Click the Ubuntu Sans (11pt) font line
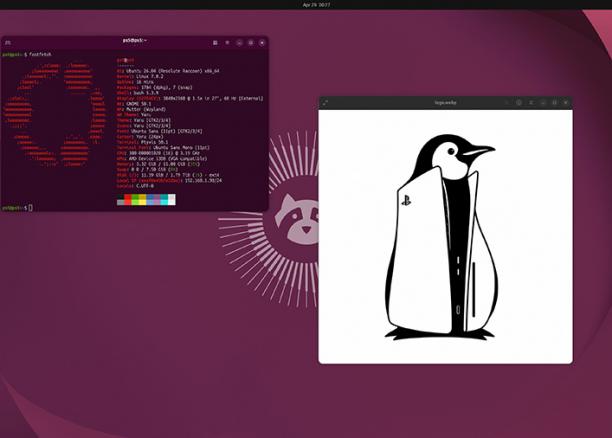The width and height of the screenshot is (612, 438). pos(159,131)
